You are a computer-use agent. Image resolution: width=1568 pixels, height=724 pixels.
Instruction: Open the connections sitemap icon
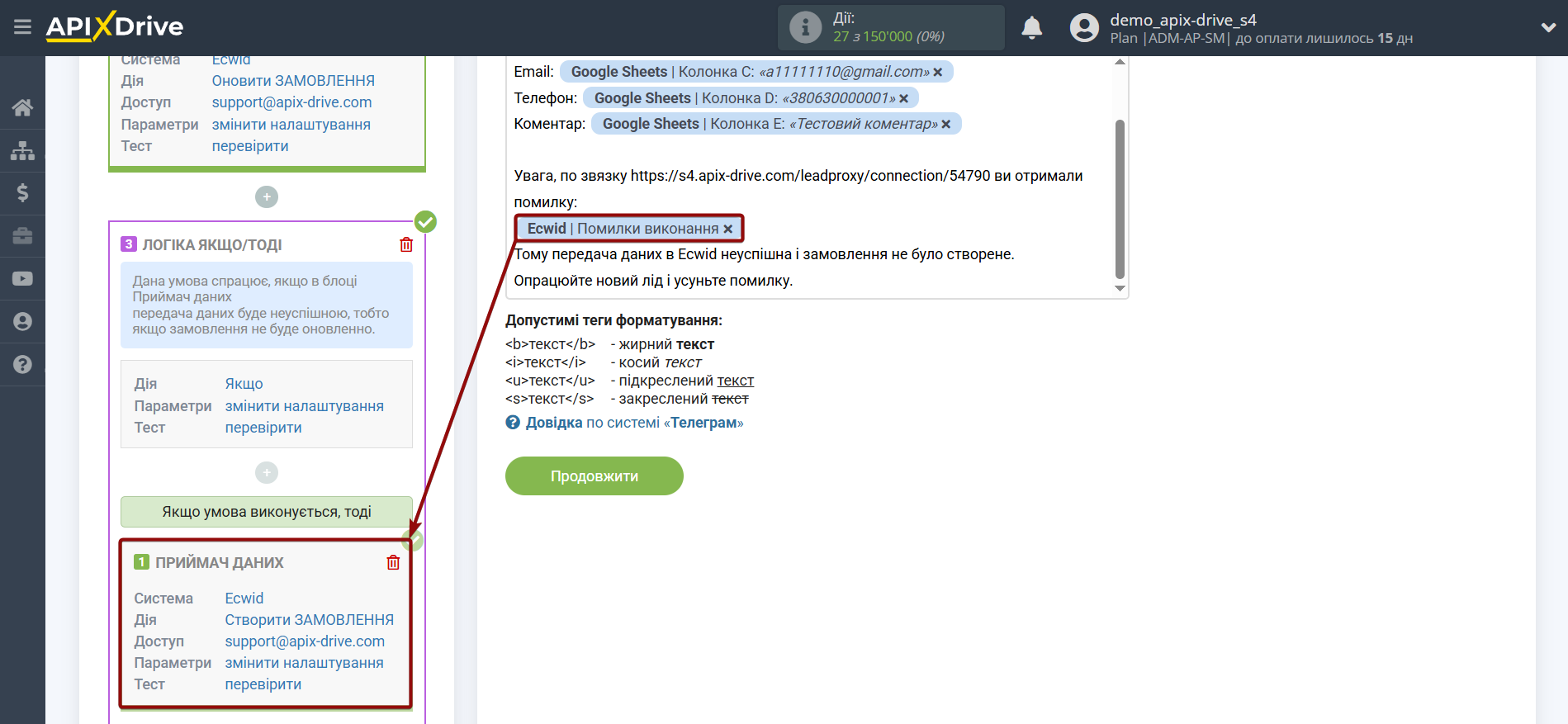(x=22, y=150)
